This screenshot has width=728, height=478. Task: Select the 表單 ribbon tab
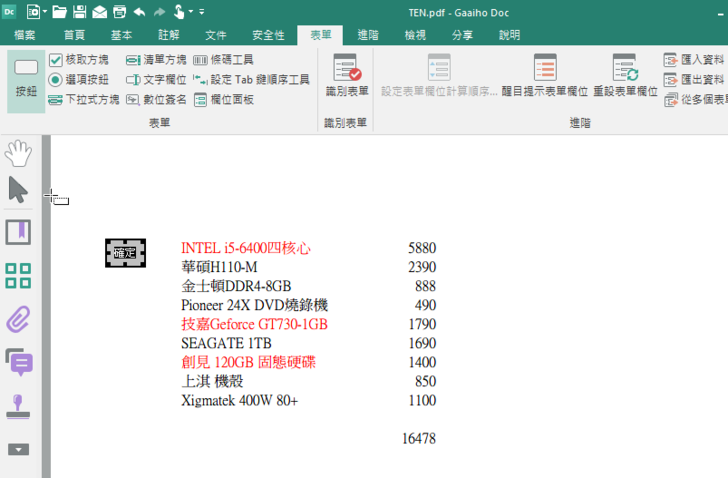click(320, 35)
